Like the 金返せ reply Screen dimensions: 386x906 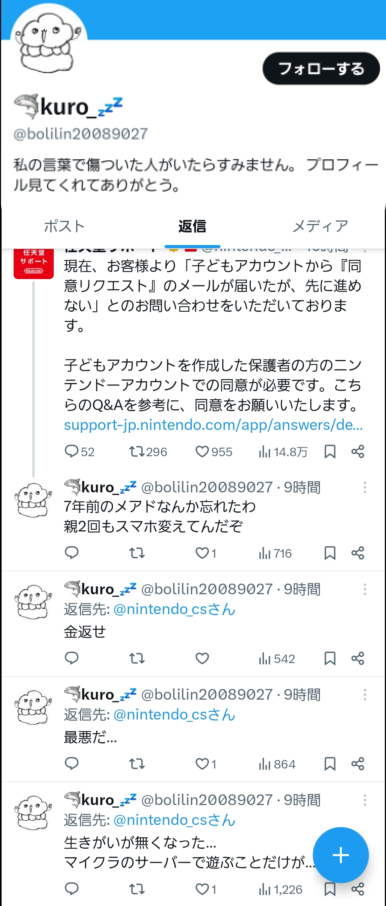click(202, 658)
